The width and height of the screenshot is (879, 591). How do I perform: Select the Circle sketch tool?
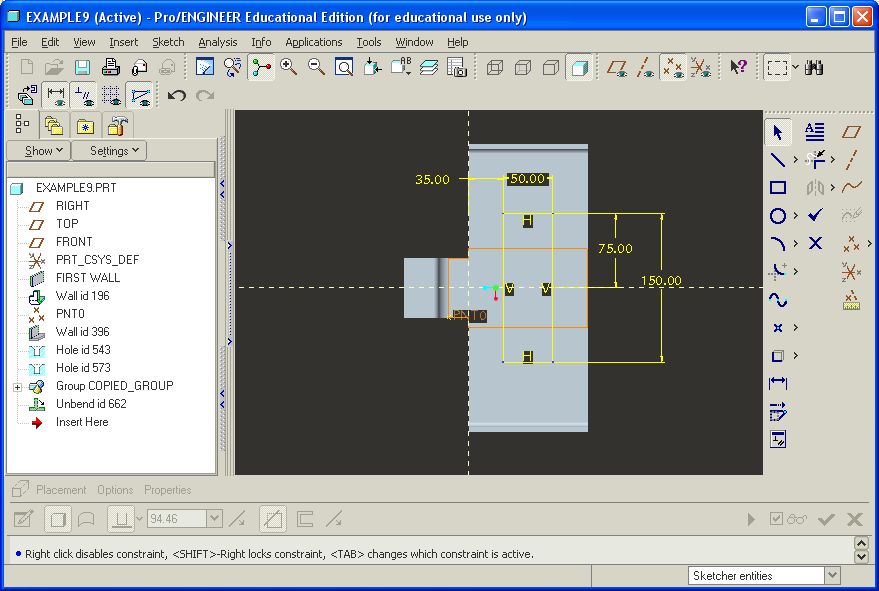(x=778, y=215)
